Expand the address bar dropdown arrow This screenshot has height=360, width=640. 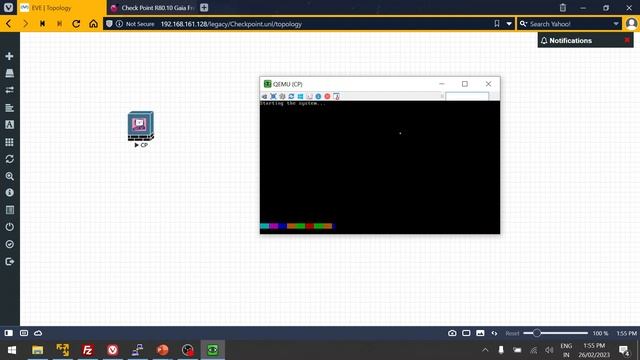point(509,24)
